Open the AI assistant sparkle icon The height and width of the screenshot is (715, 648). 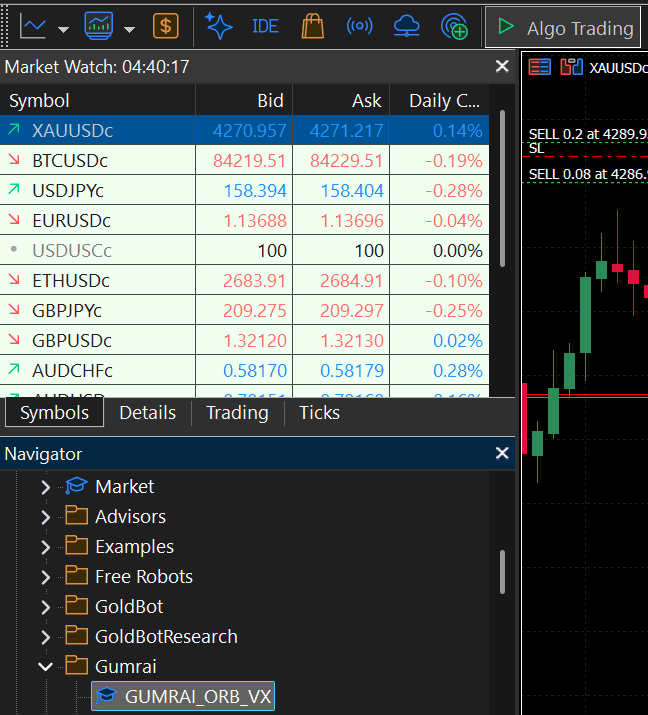[x=218, y=26]
